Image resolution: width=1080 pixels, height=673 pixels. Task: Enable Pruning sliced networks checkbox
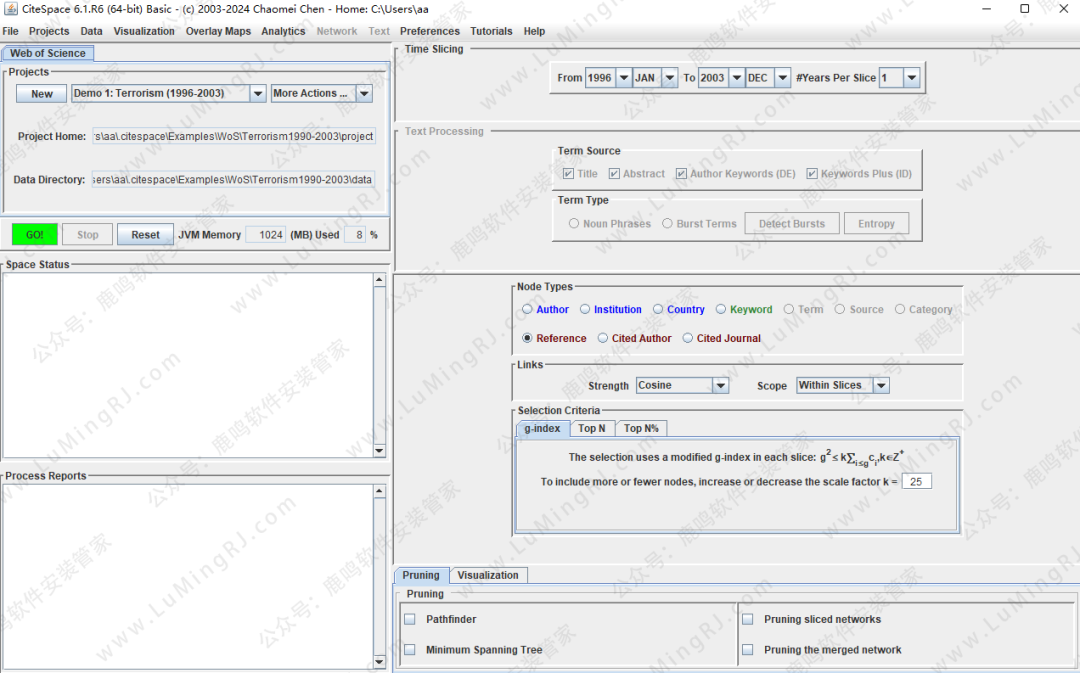coord(748,620)
